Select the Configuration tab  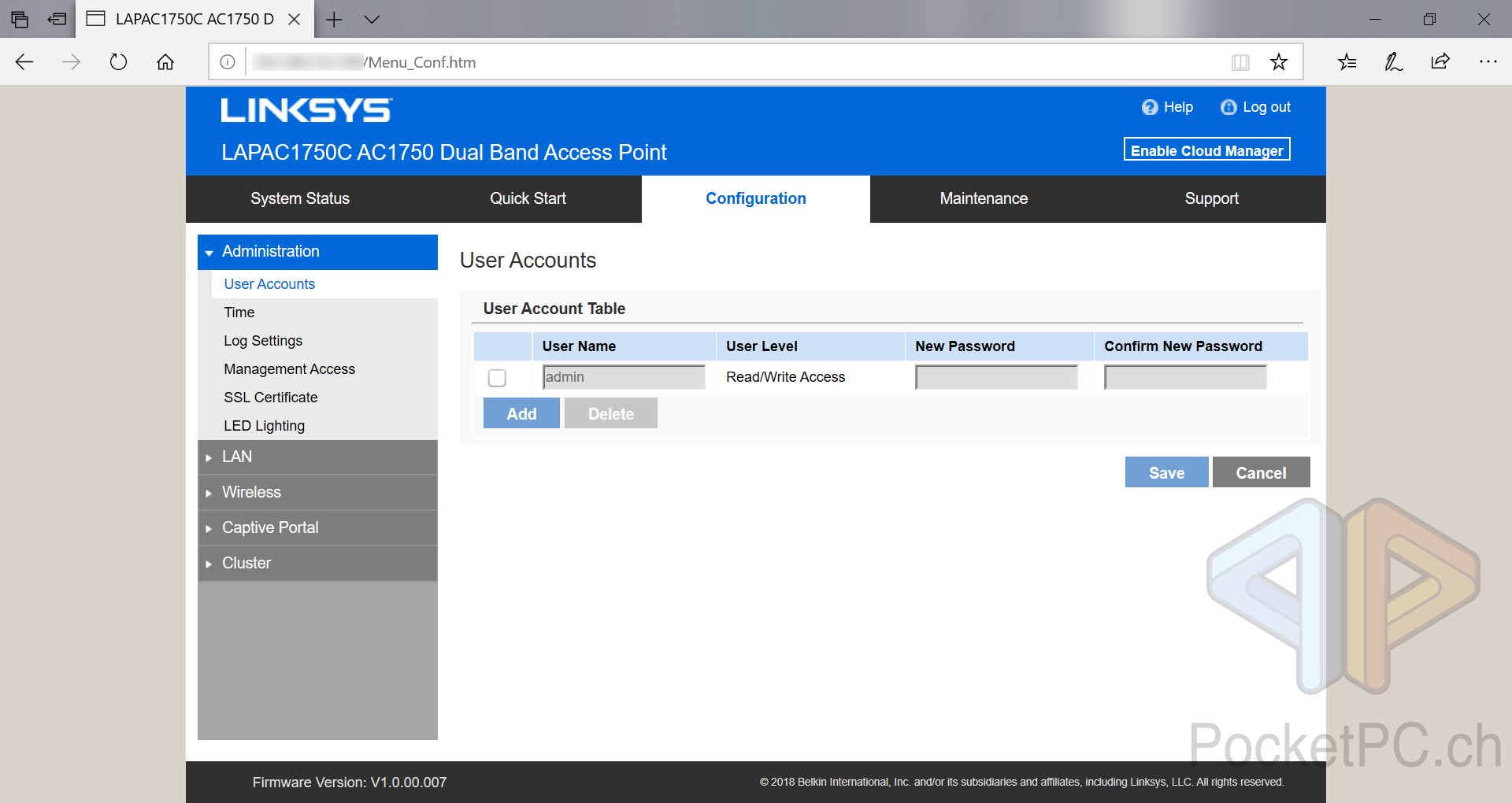(x=756, y=199)
